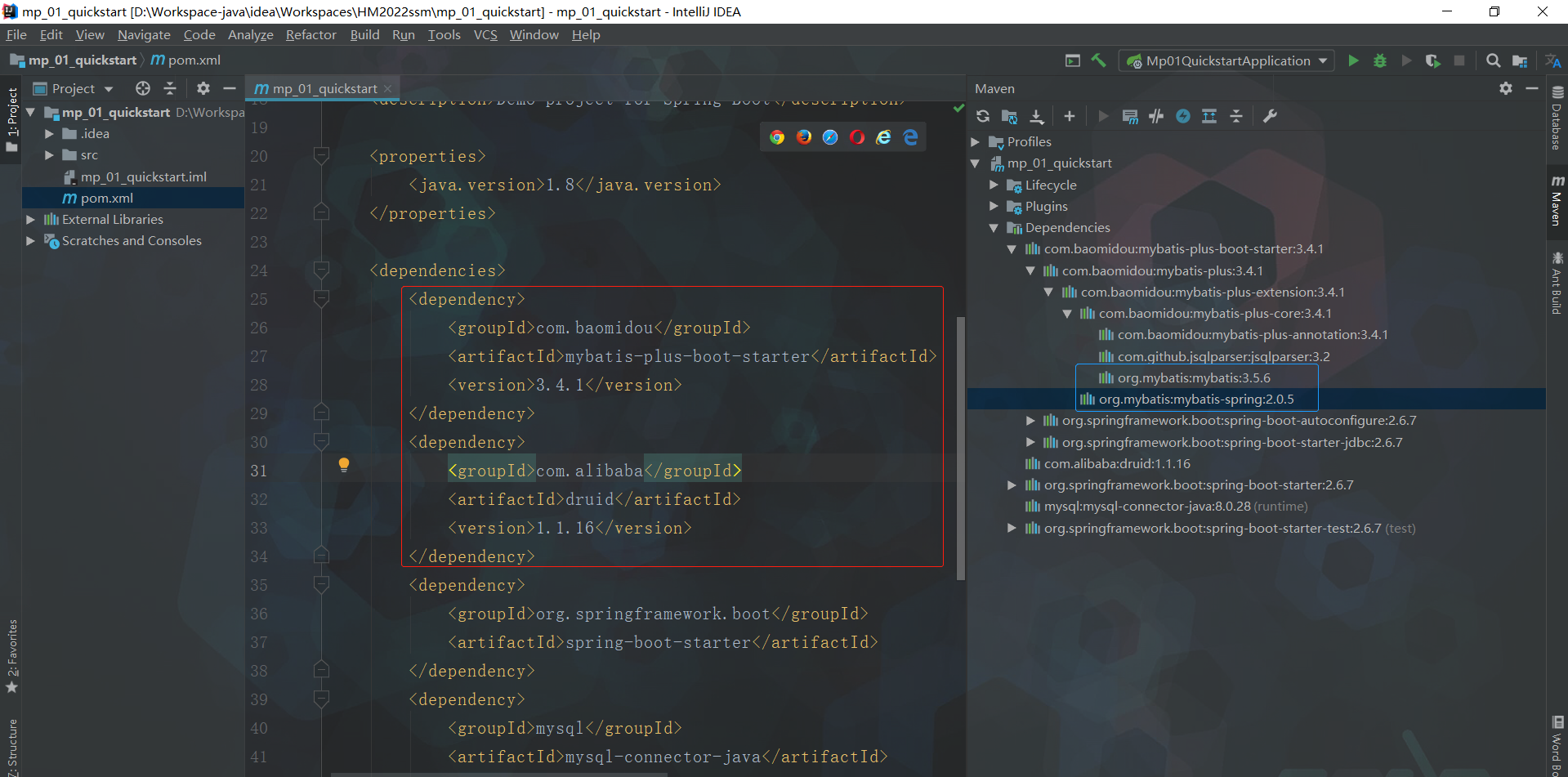Toggle the 1: Project tool window stripe button
The height and width of the screenshot is (777, 1568).
tap(11, 119)
